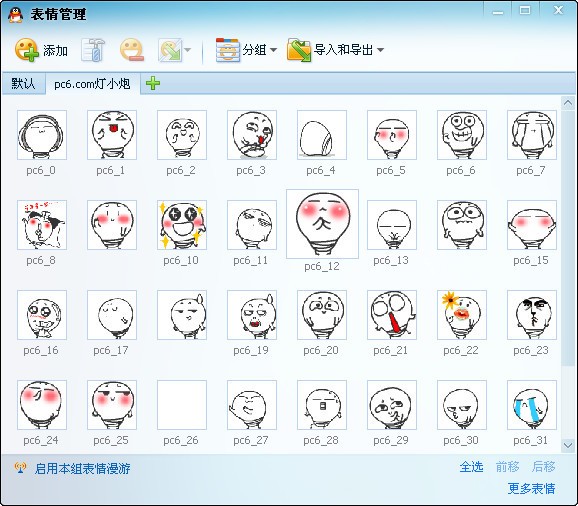Click the green plus new group icon
The image size is (578, 506).
(x=153, y=83)
